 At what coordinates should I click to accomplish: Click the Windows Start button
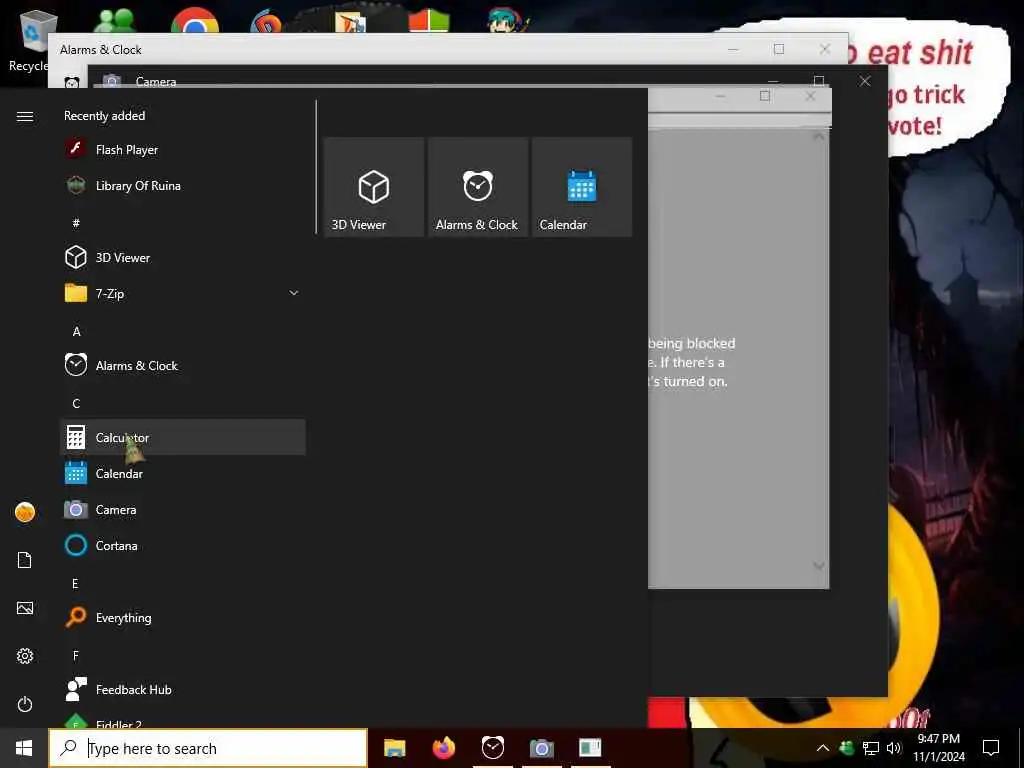pyautogui.click(x=24, y=748)
